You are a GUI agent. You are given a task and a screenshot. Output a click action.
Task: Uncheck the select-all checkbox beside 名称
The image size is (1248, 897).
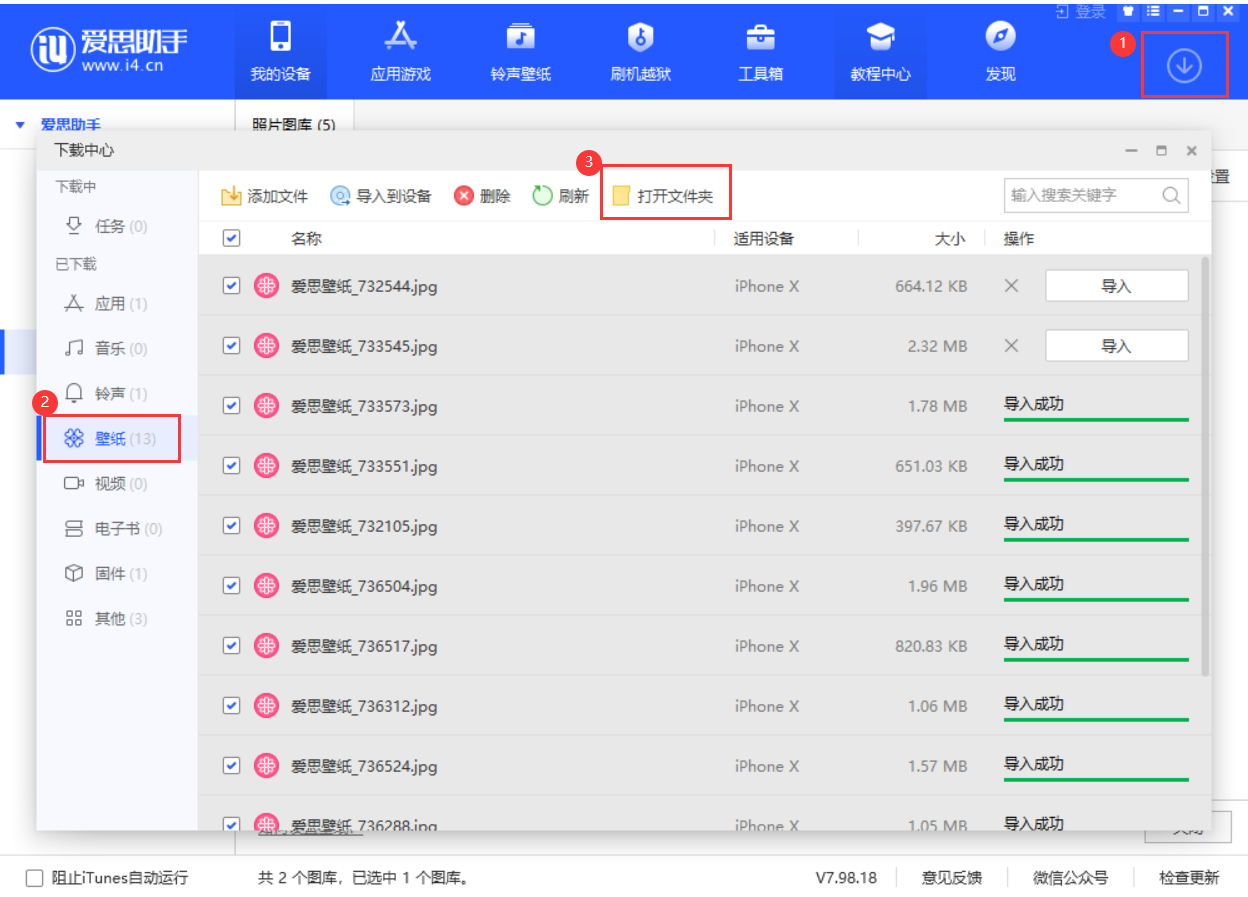[231, 239]
